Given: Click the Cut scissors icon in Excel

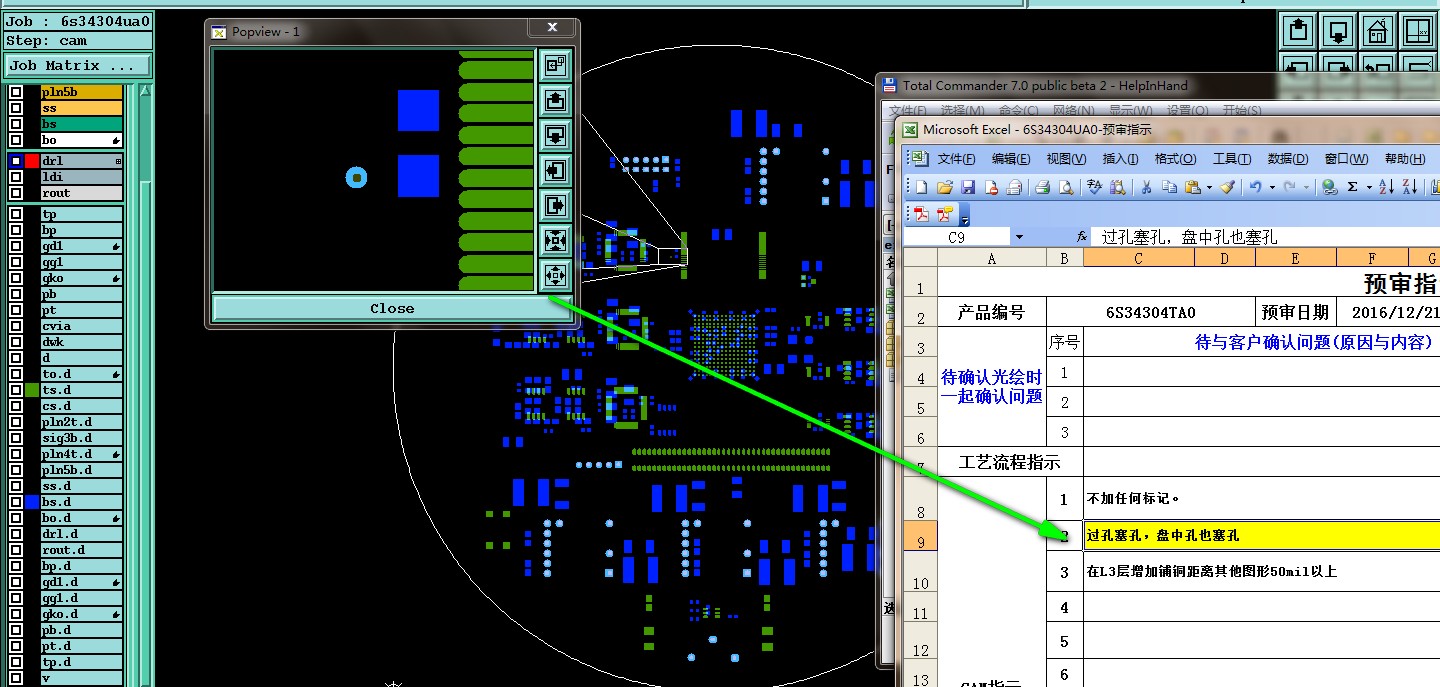Looking at the screenshot, I should [x=1146, y=187].
